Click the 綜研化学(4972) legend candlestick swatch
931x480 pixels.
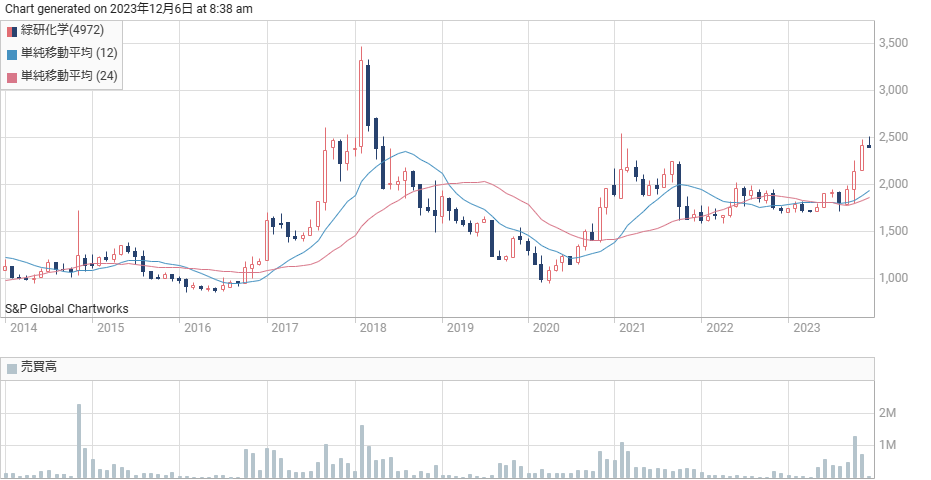[x=12, y=31]
